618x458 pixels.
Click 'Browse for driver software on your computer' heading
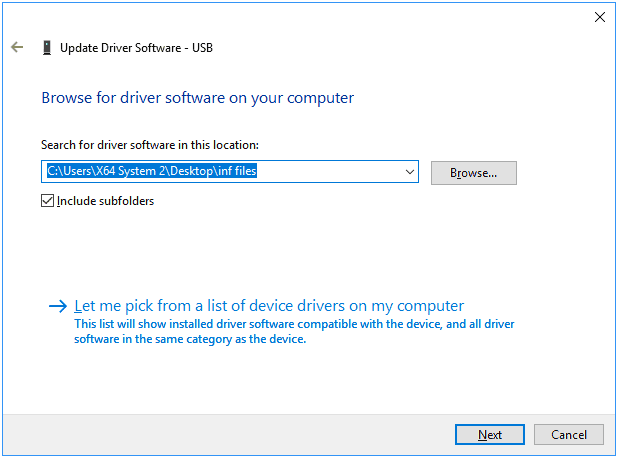[x=197, y=98]
